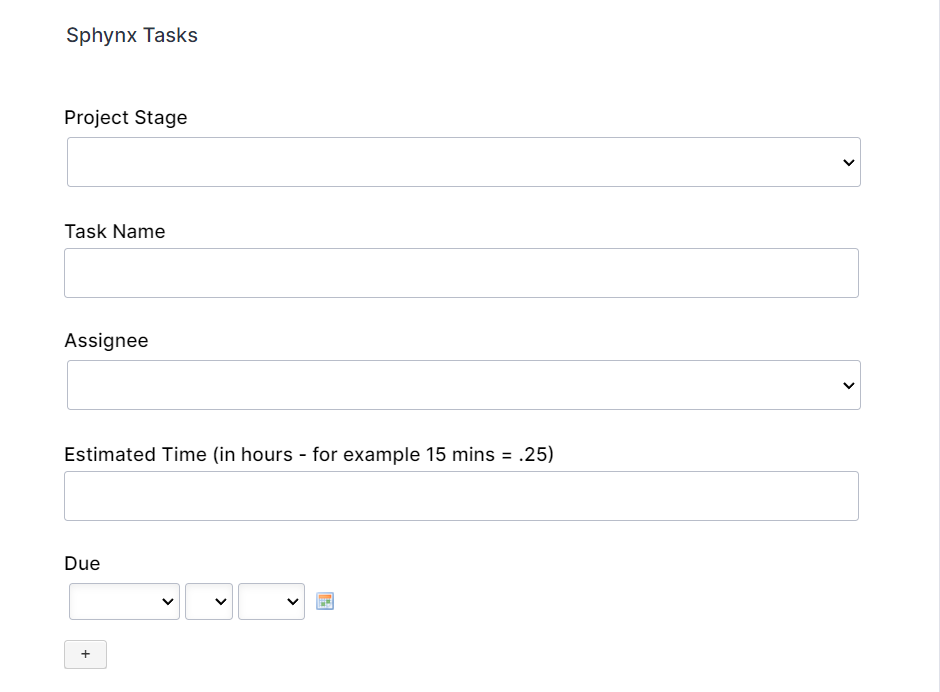Click the Project Stage chevron arrow
The width and height of the screenshot is (940, 692).
849,163
